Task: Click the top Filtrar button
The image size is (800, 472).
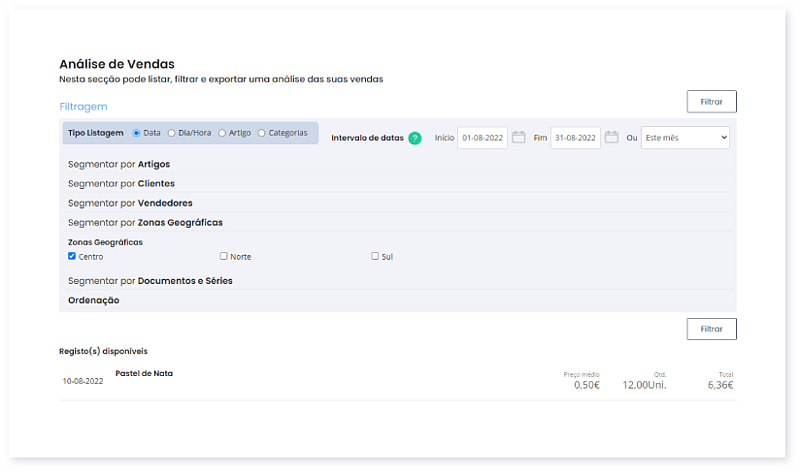Action: (x=711, y=101)
